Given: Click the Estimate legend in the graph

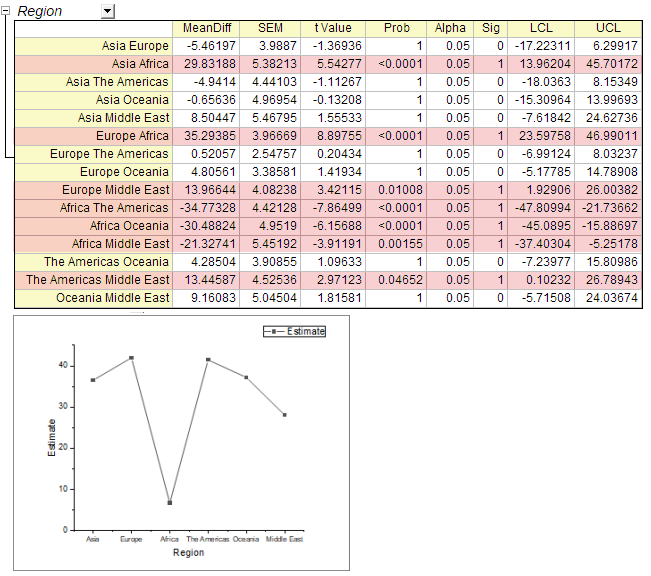Looking at the screenshot, I should [x=293, y=331].
